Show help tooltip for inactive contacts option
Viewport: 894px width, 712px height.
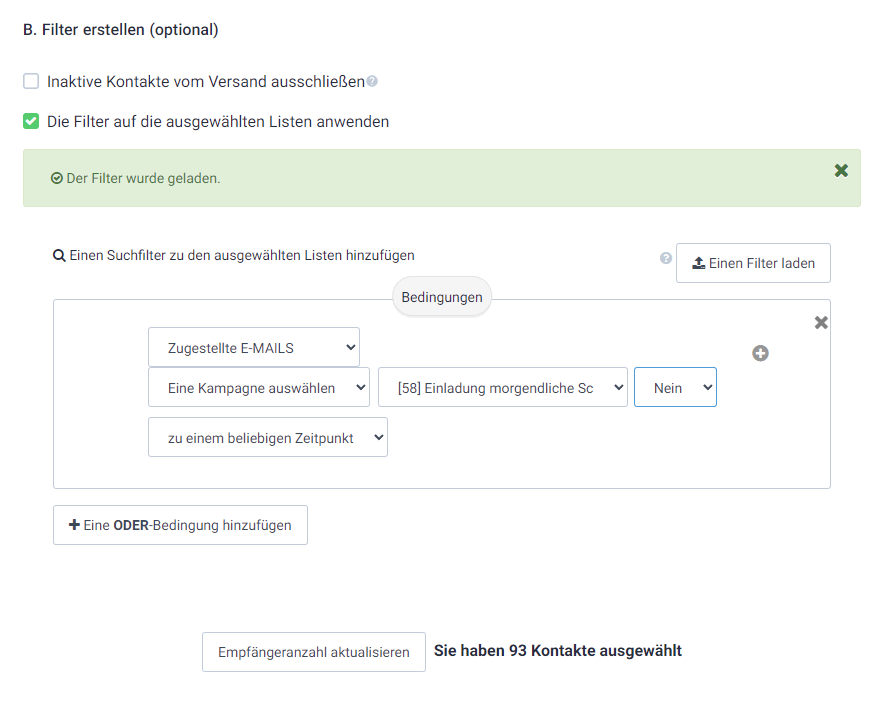[372, 82]
